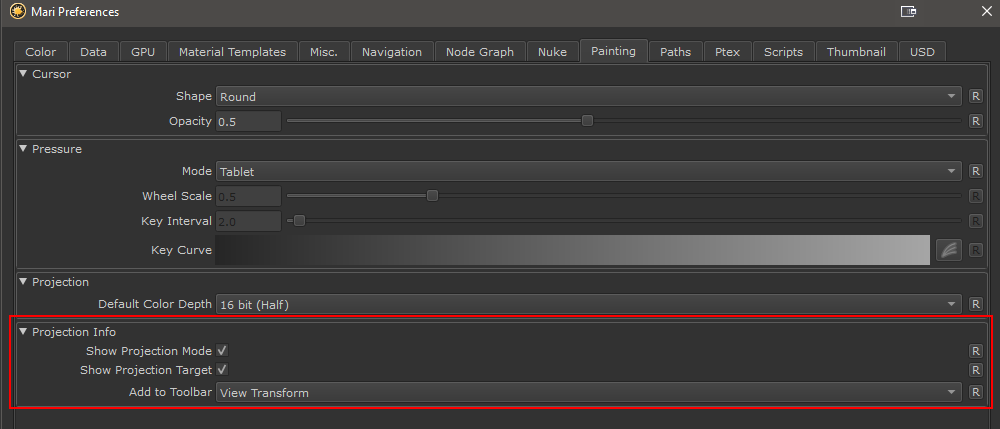Click the Cursor Opacity slider handle

tap(588, 121)
